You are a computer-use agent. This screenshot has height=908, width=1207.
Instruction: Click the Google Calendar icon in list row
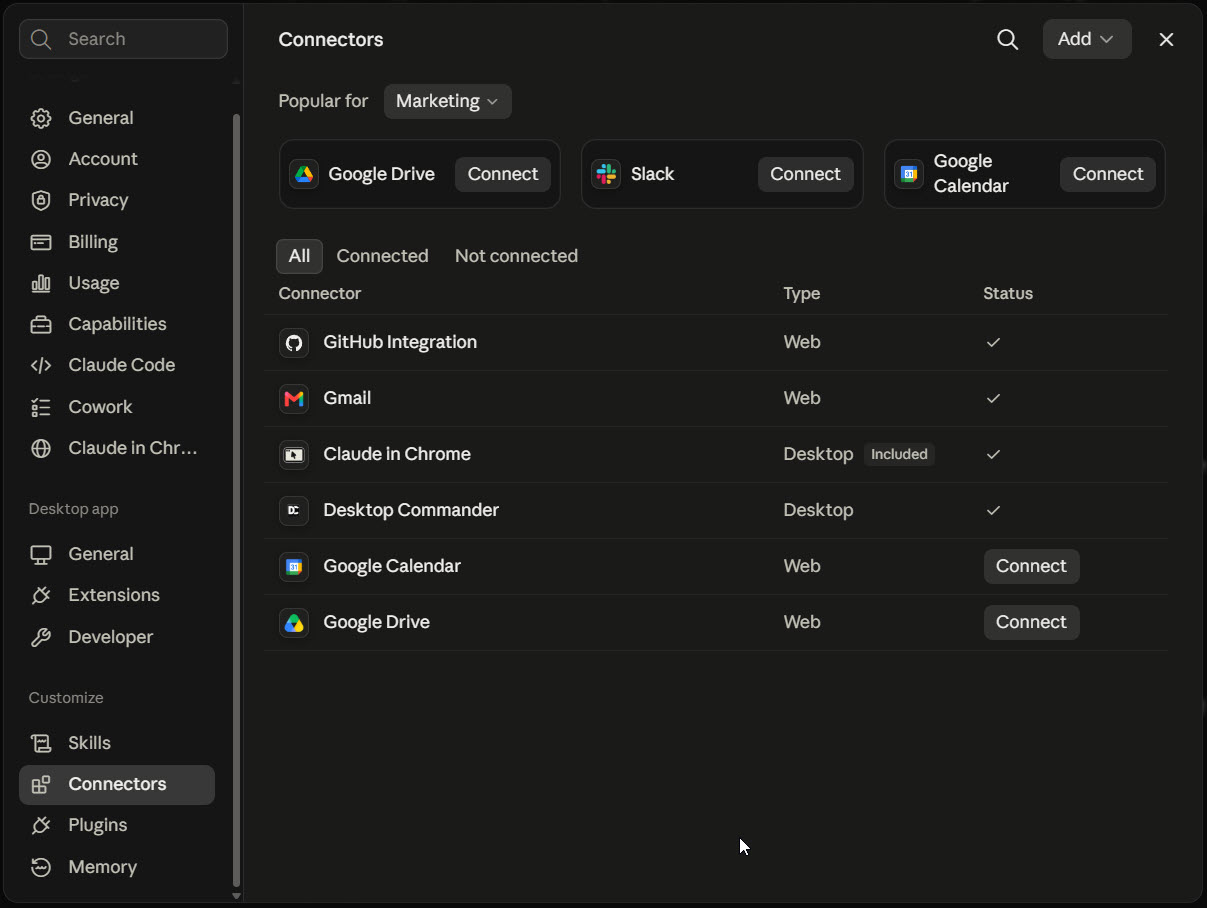click(x=294, y=566)
